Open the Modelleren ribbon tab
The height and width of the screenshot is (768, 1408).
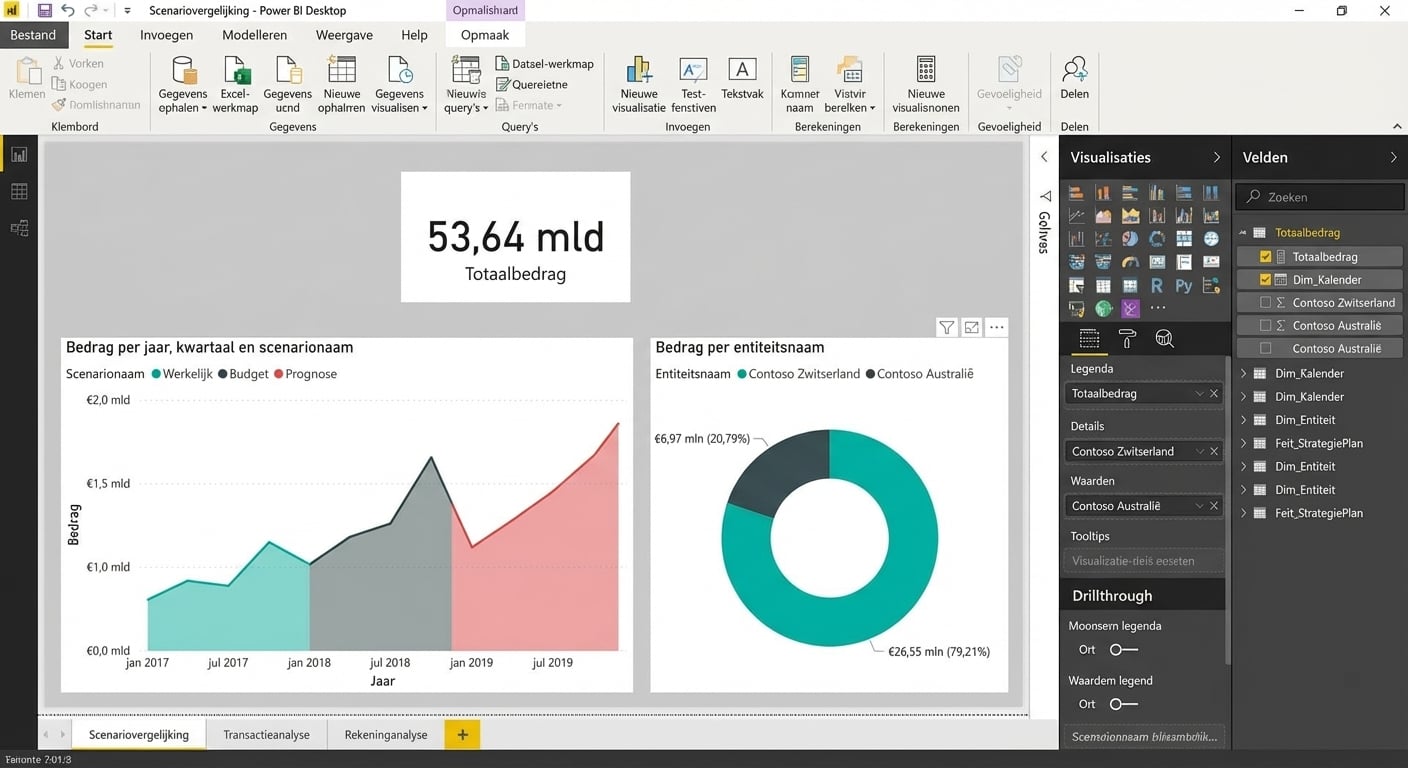click(x=254, y=35)
